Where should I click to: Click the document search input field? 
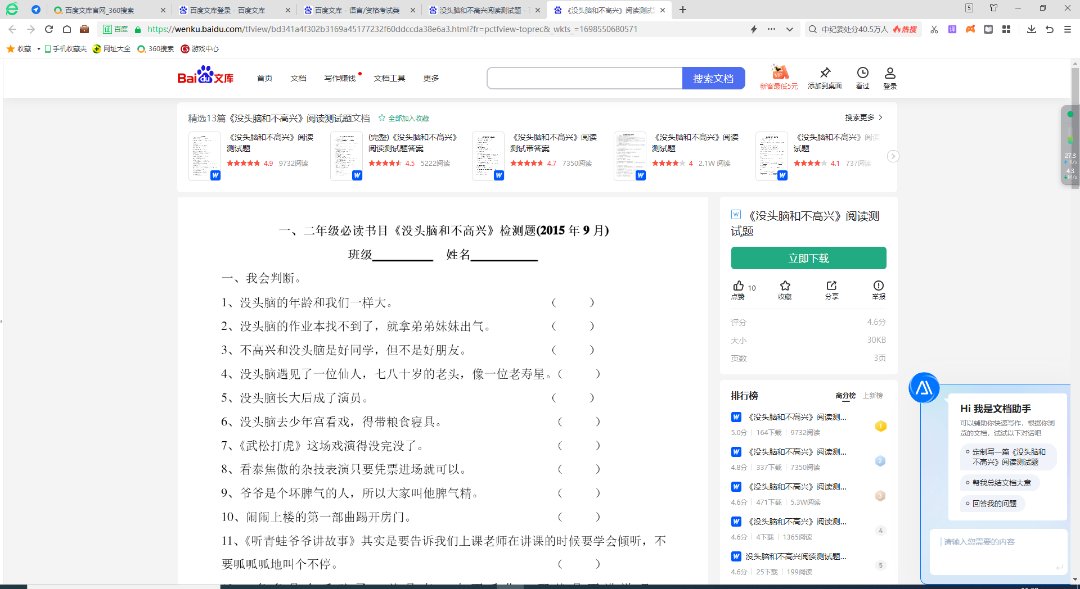click(x=584, y=78)
